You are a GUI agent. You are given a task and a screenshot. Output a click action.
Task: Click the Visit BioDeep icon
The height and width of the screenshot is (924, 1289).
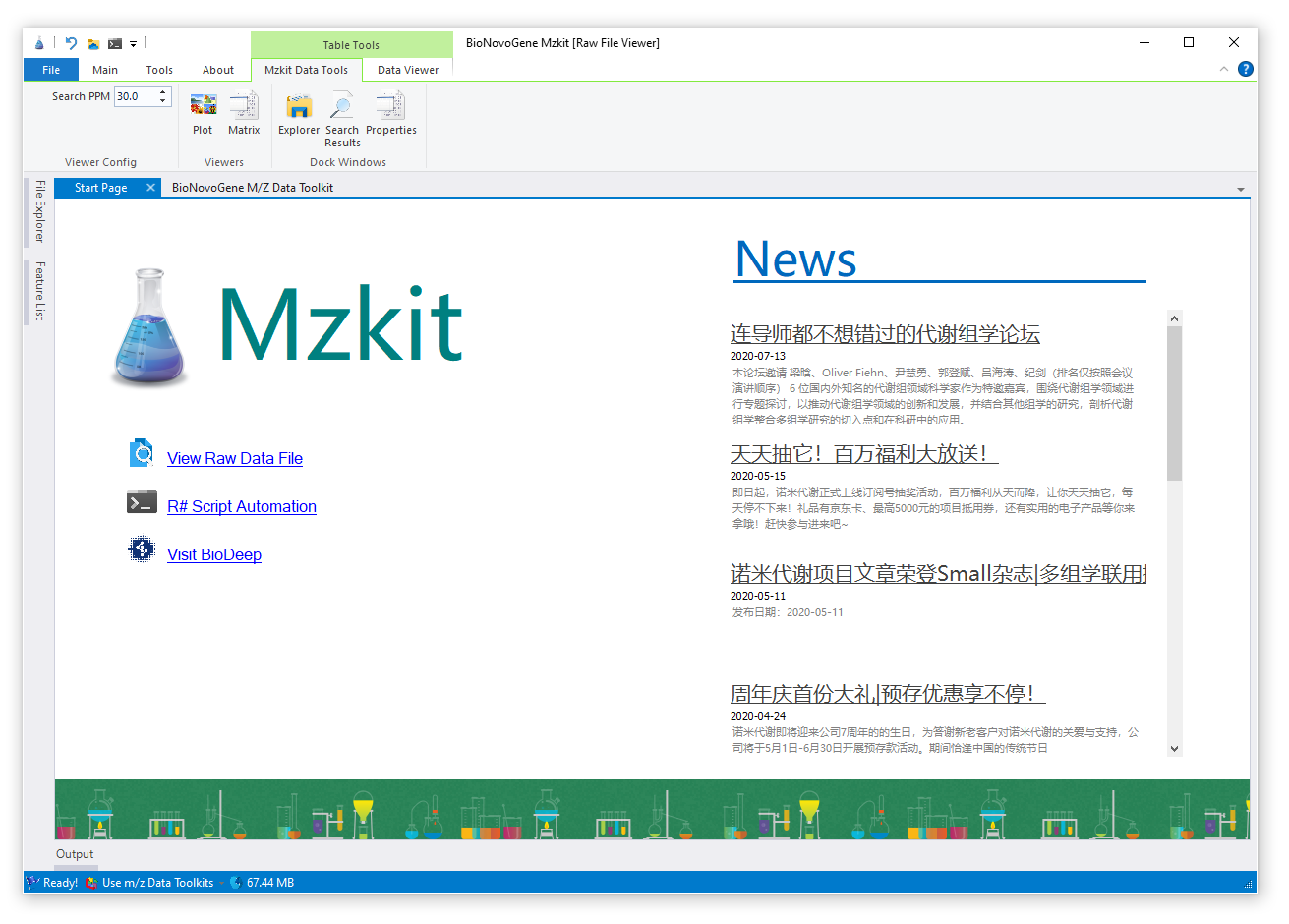pos(142,549)
